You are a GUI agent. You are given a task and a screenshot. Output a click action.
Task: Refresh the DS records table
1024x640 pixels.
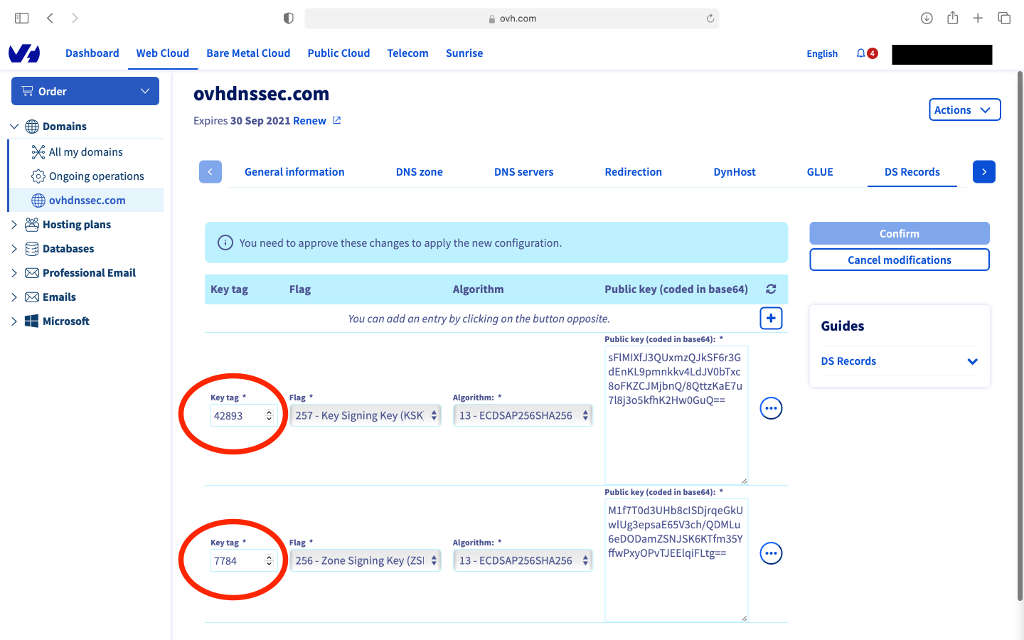[771, 289]
